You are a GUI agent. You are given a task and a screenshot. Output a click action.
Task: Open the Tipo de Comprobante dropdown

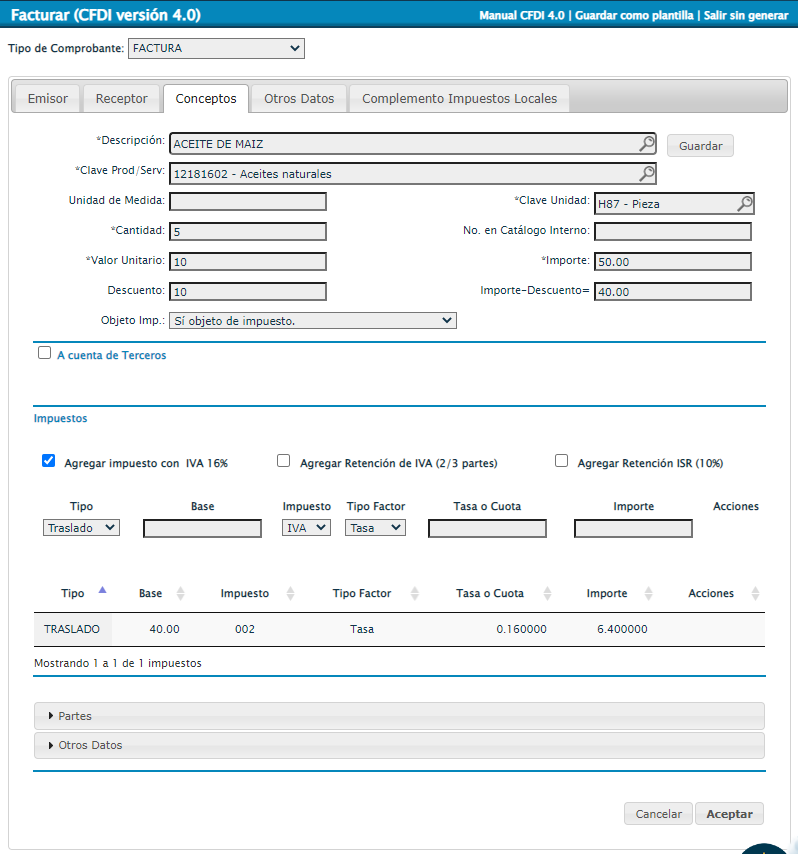click(x=216, y=48)
